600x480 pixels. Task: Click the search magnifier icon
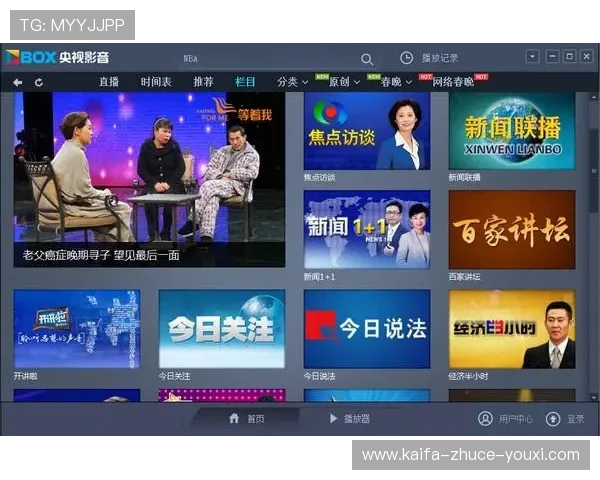pyautogui.click(x=367, y=59)
